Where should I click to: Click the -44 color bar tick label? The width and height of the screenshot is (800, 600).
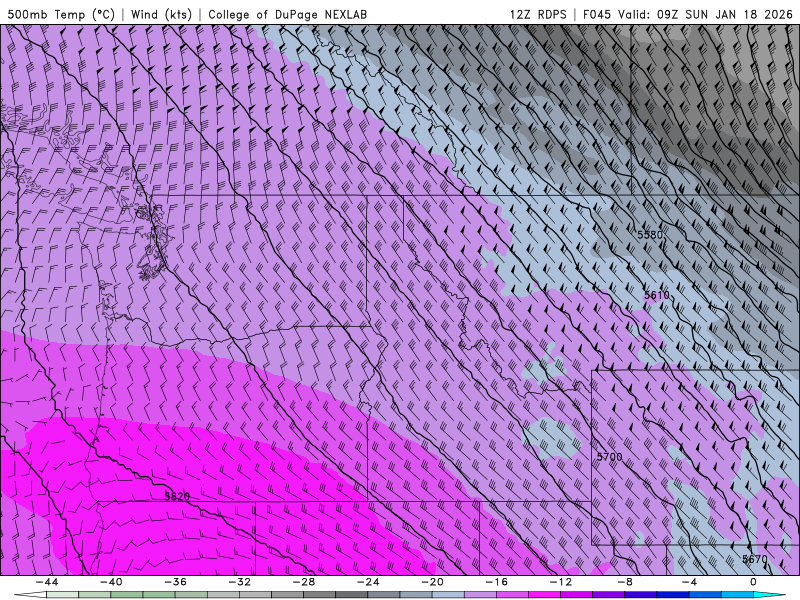pyautogui.click(x=47, y=582)
